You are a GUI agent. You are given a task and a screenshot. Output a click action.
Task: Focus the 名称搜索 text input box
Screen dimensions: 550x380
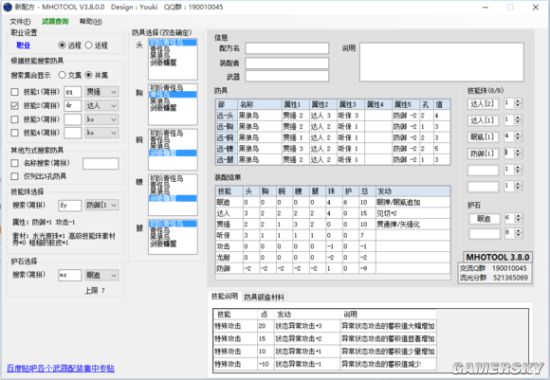coord(101,164)
